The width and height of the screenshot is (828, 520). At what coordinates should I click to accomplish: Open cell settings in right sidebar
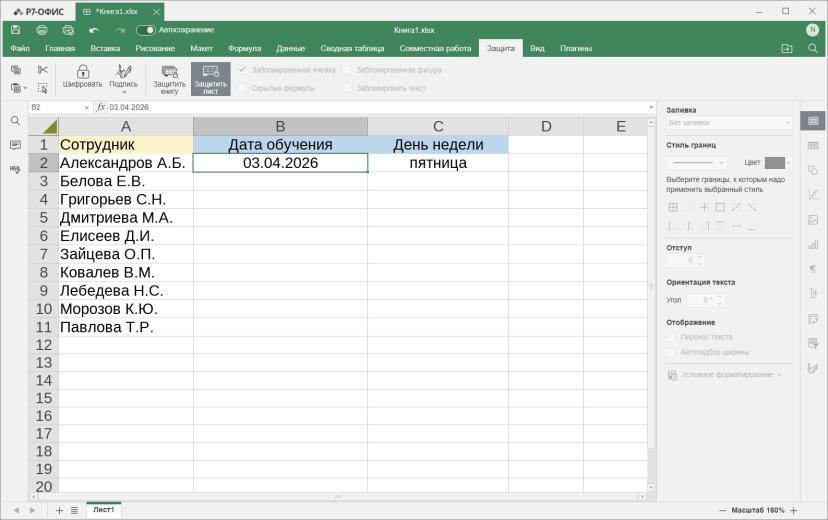click(813, 121)
